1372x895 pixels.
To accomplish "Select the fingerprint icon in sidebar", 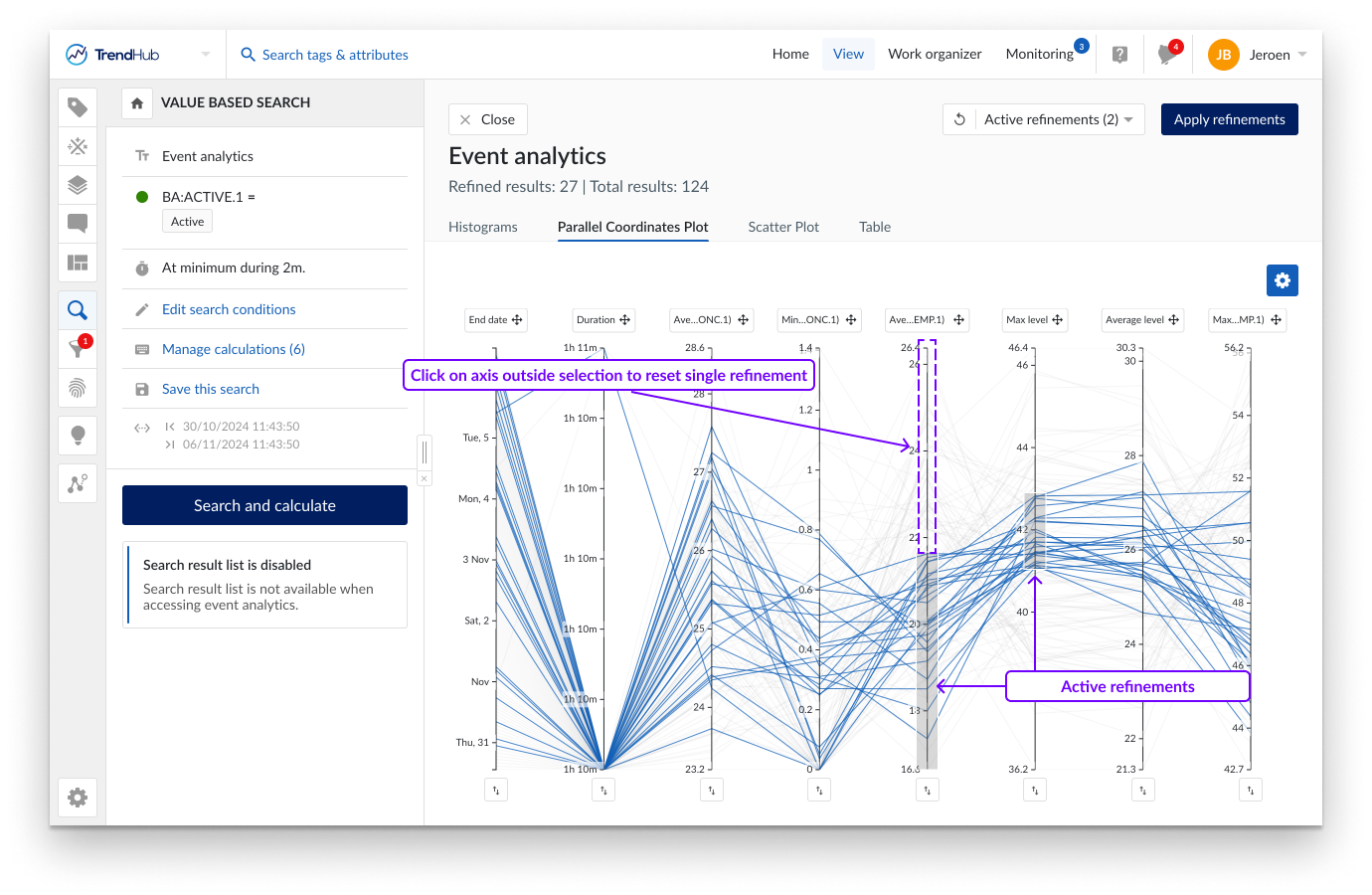I will coord(78,388).
